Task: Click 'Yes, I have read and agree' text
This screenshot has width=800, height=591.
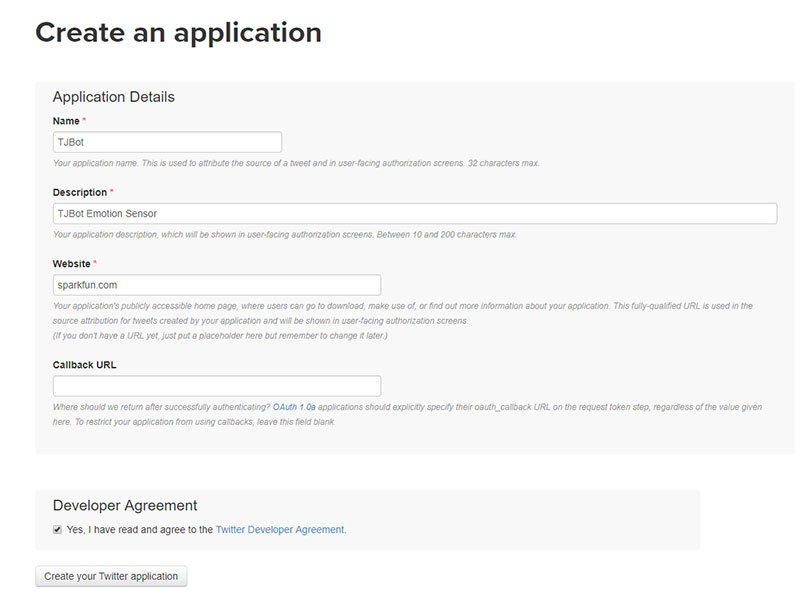Action: tap(140, 530)
